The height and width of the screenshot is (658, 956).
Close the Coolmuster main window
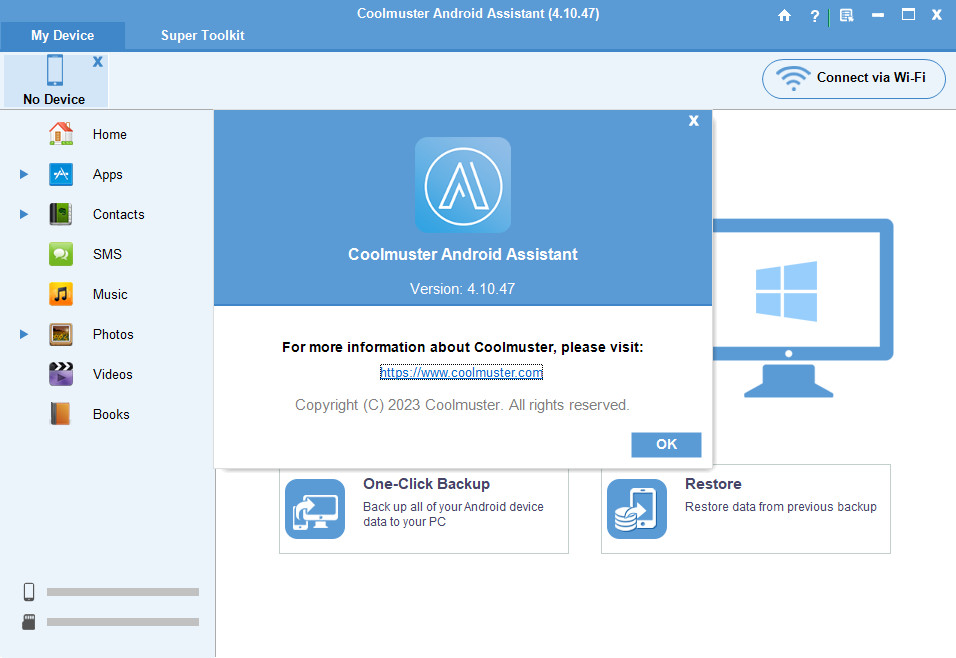[937, 15]
